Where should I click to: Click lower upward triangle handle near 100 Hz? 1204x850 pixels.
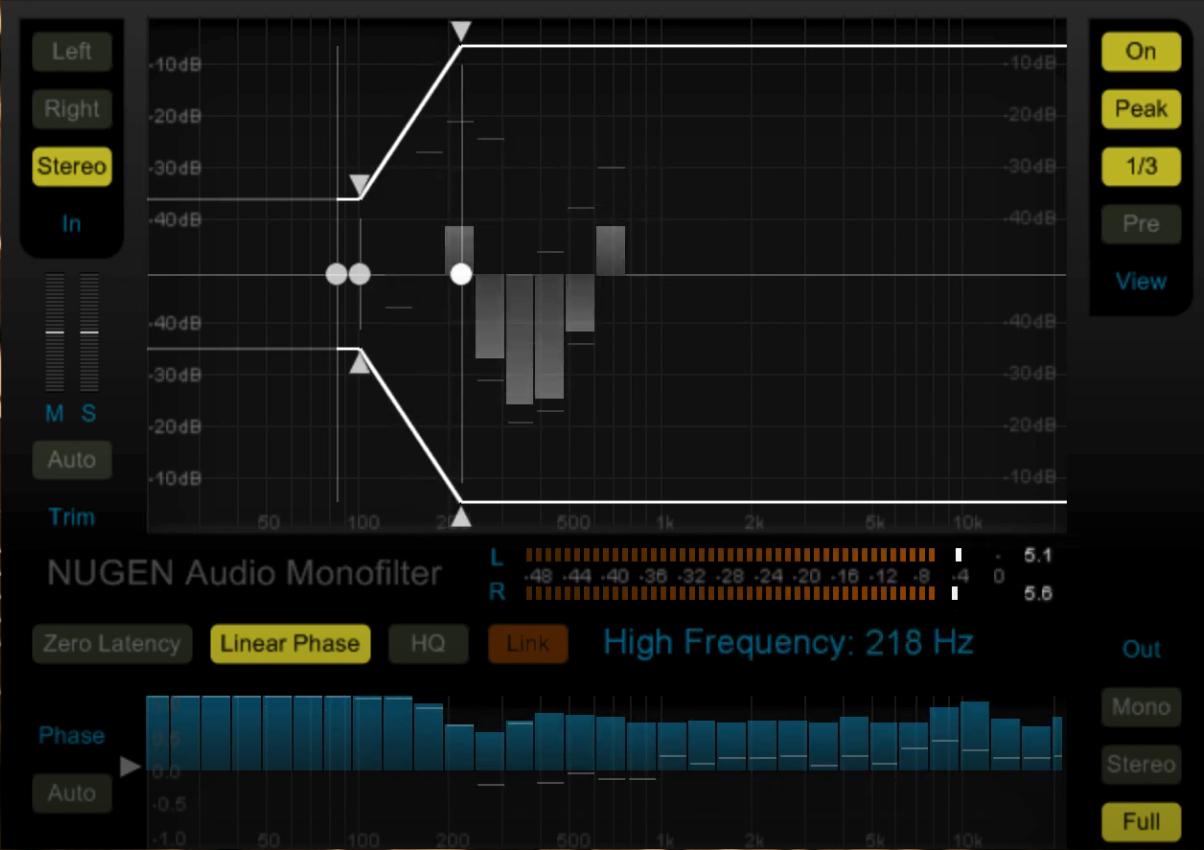pyautogui.click(x=360, y=363)
